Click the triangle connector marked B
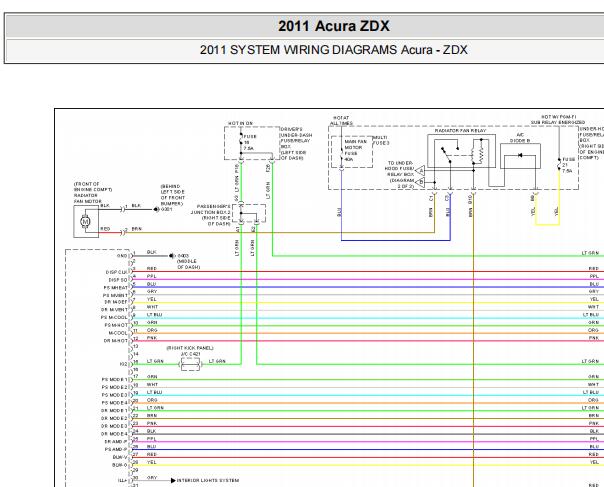The width and height of the screenshot is (604, 487). pos(420,182)
